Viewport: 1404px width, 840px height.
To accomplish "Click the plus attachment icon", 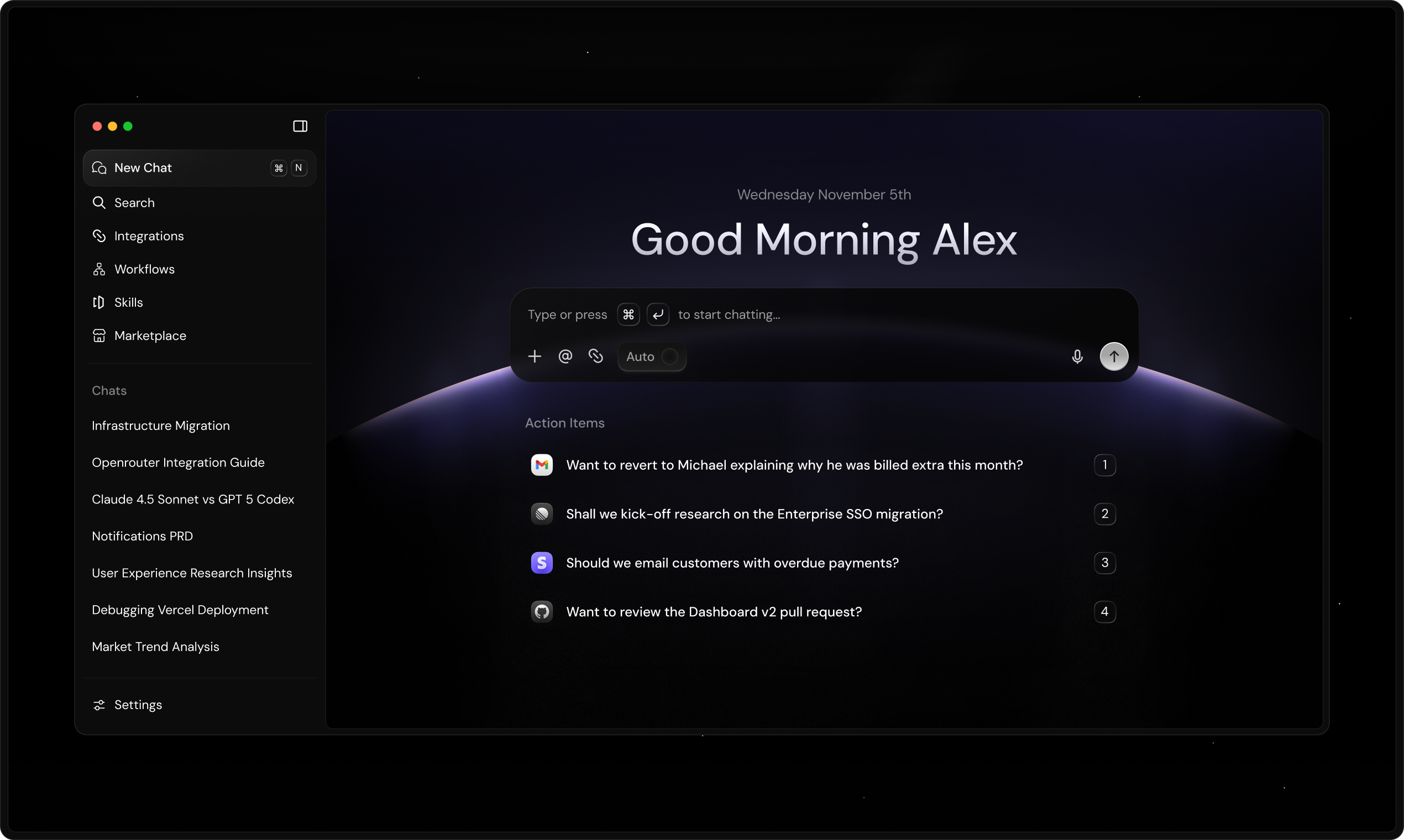I will click(x=535, y=356).
